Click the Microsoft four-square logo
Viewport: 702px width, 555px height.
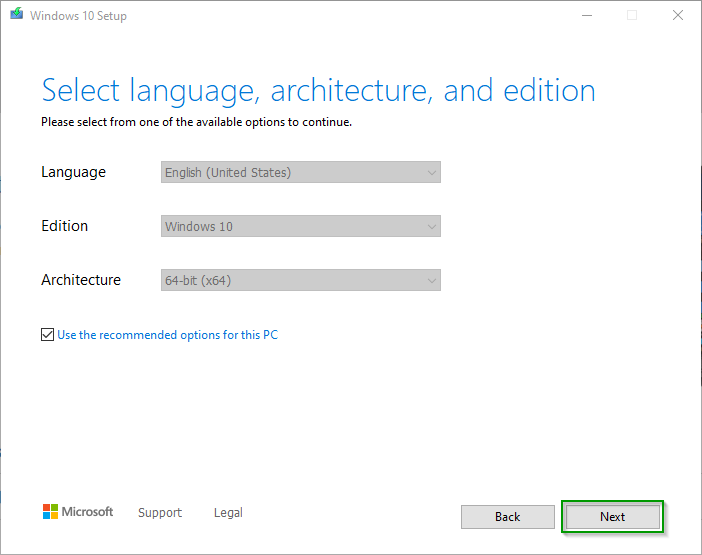(50, 512)
